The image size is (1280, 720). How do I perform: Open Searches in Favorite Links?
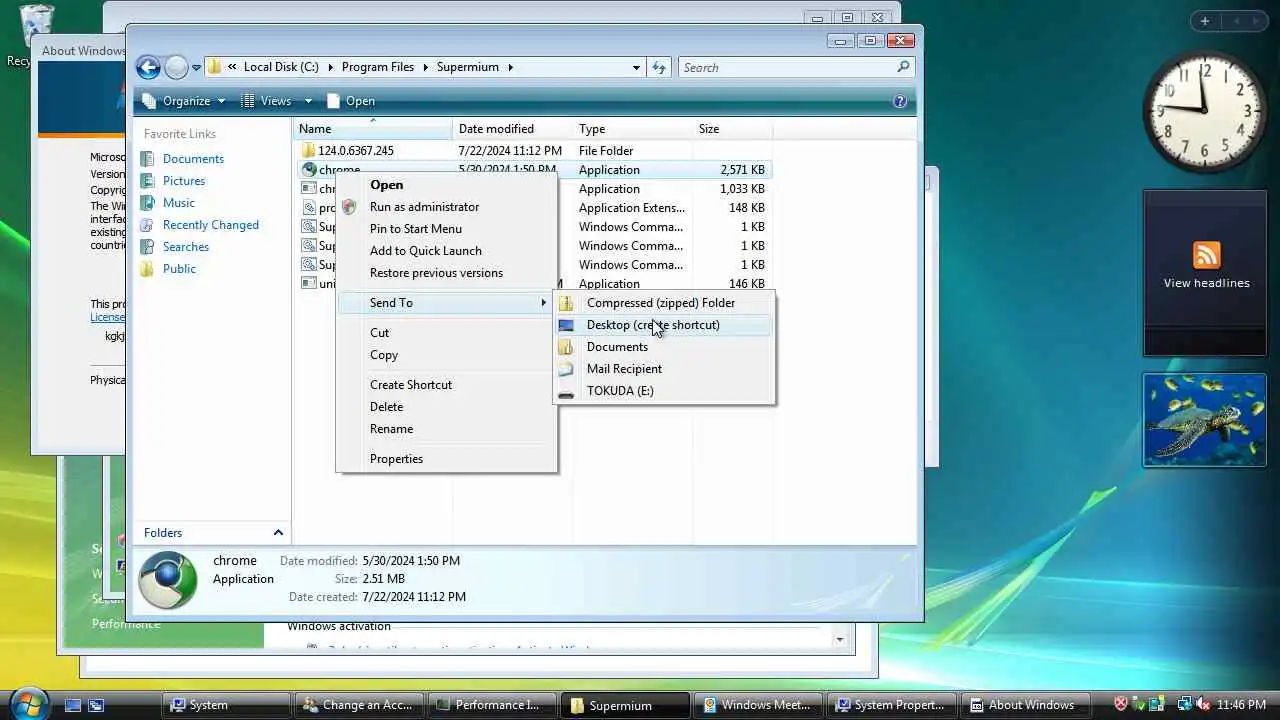pyautogui.click(x=186, y=247)
